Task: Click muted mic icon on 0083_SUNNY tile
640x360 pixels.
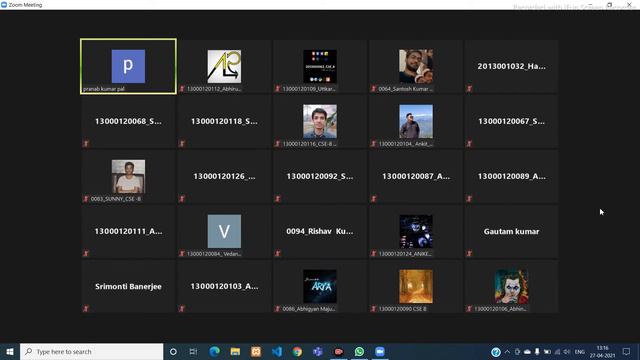Action: tap(86, 199)
